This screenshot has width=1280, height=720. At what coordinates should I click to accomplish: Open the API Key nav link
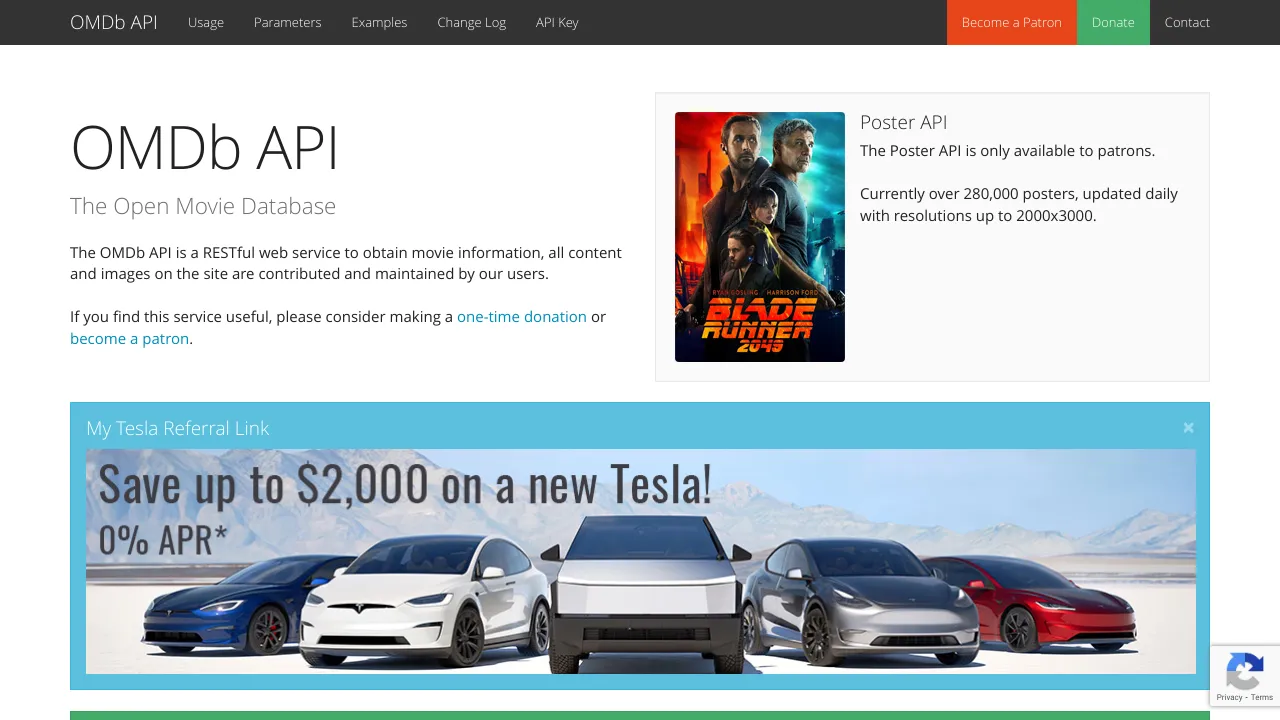pyautogui.click(x=557, y=22)
